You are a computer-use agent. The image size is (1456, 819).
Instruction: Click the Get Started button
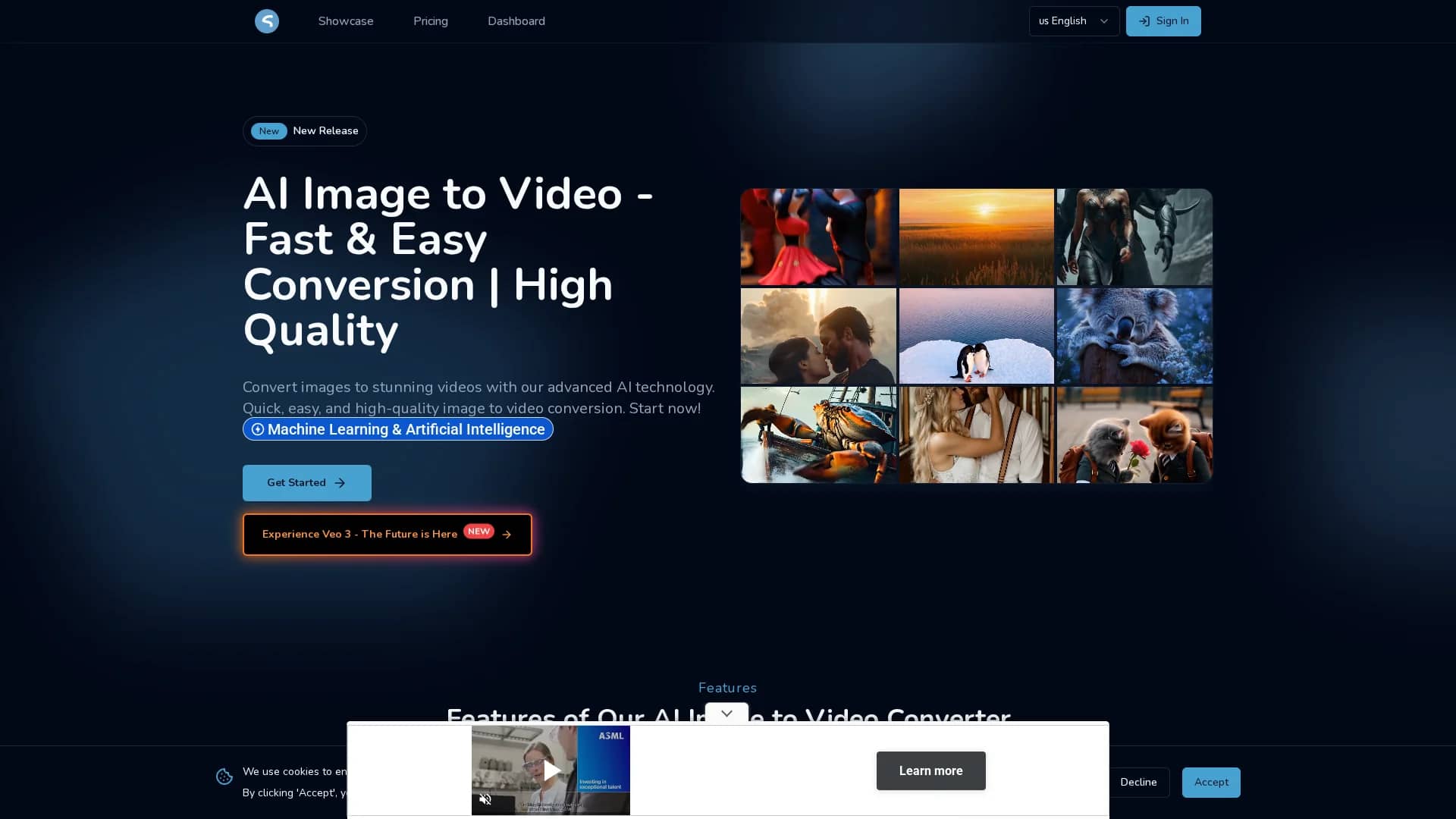tap(307, 483)
